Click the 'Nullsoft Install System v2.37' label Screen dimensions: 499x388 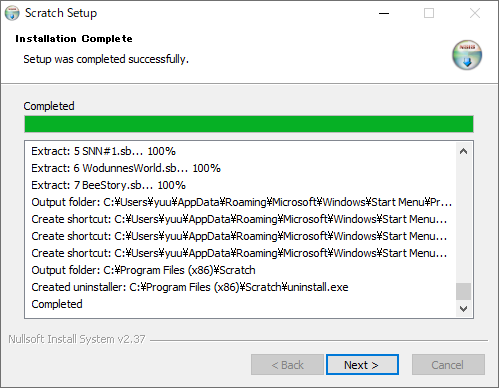(77, 339)
